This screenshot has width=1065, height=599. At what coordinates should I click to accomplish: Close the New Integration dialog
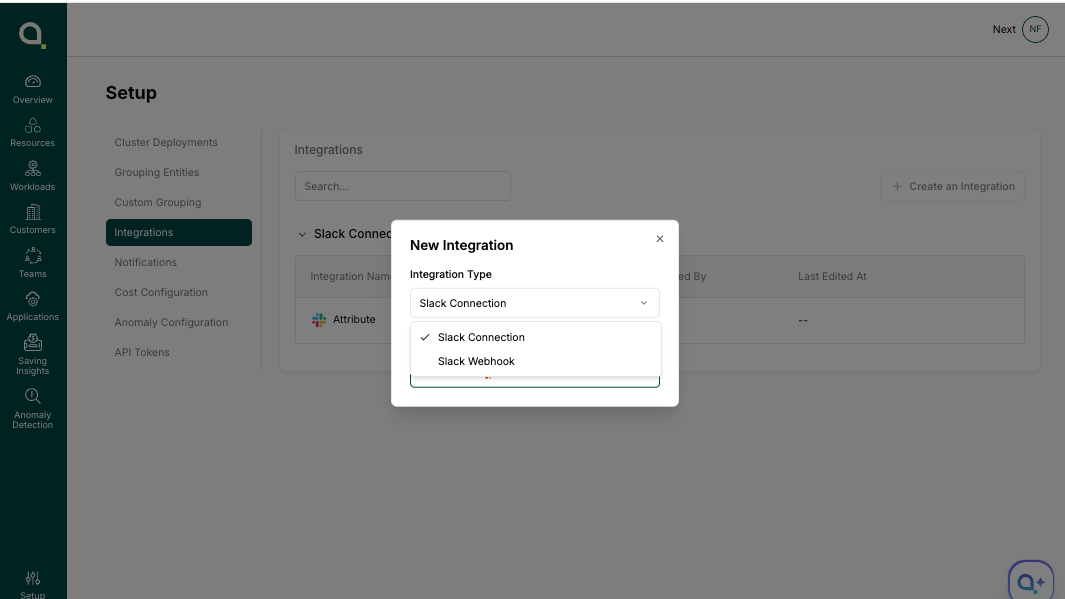(660, 239)
